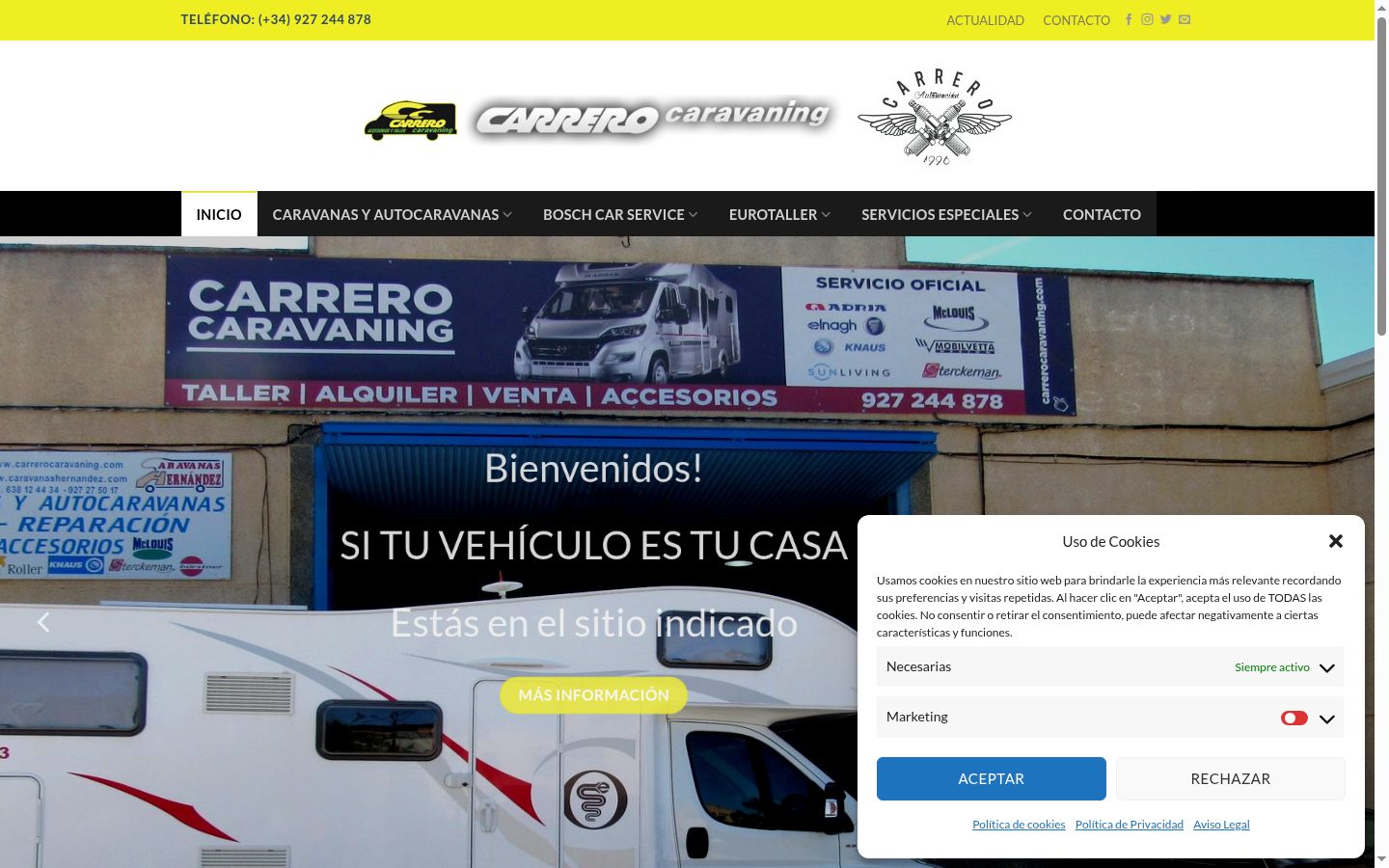Click the Rechazar cookies button

point(1231,778)
